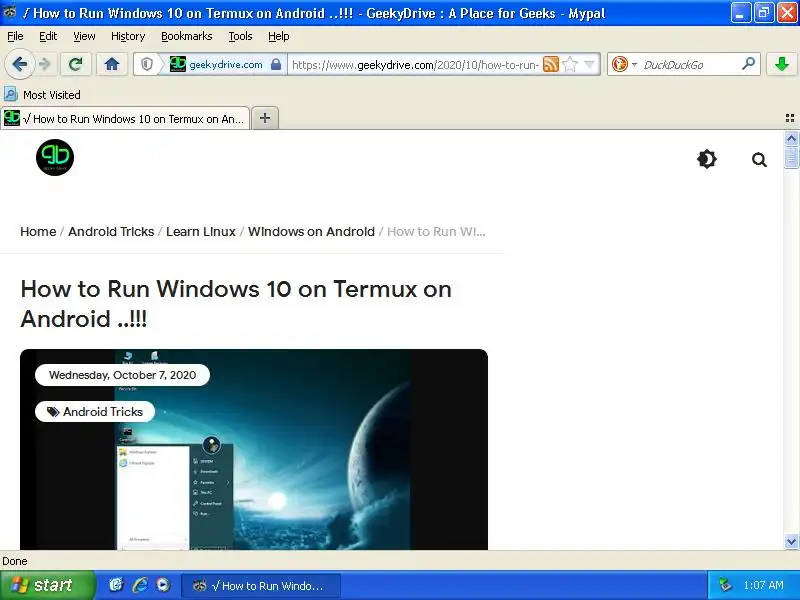Open a new tab with plus

[x=265, y=118]
